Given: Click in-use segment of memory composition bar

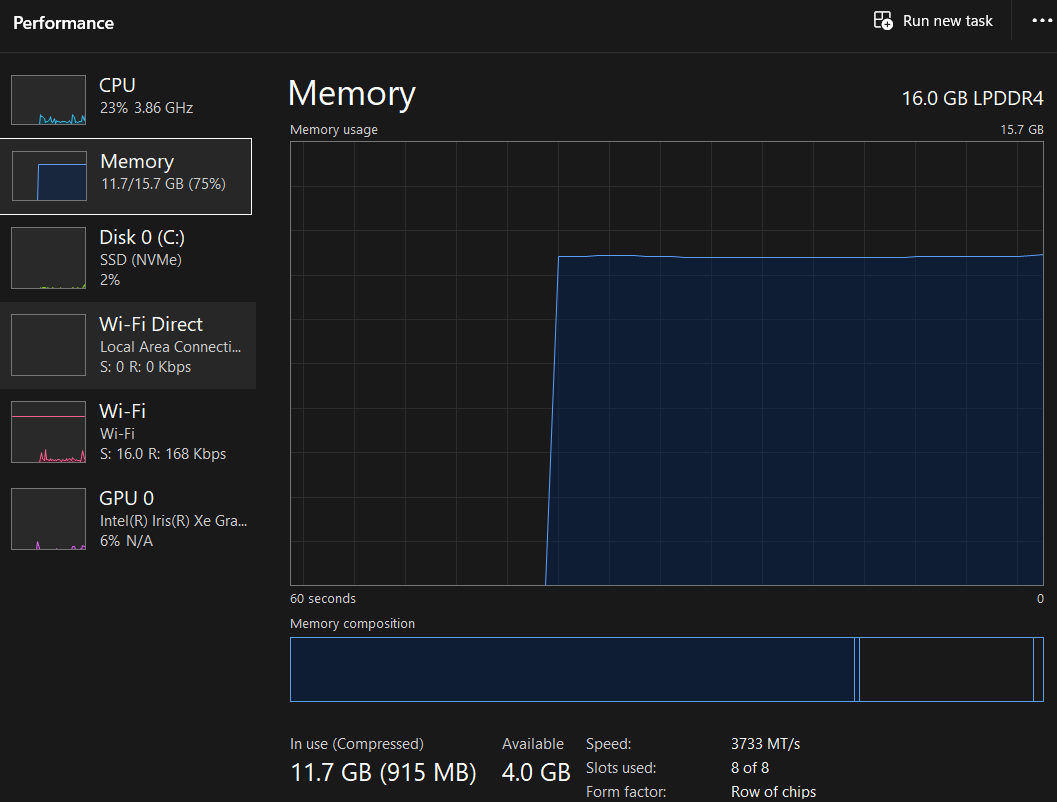Looking at the screenshot, I should [x=572, y=669].
